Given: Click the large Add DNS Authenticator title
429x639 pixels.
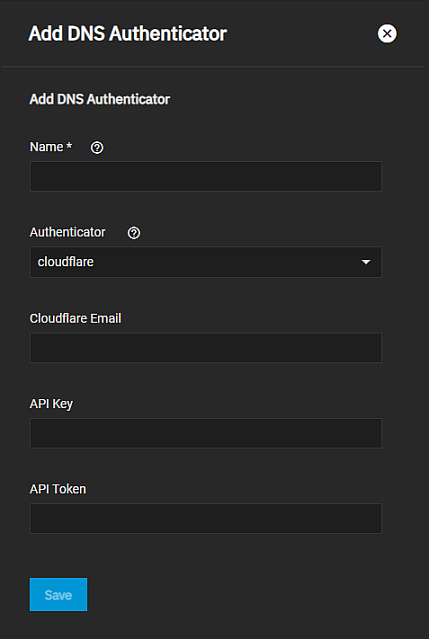Looking at the screenshot, I should (128, 33).
